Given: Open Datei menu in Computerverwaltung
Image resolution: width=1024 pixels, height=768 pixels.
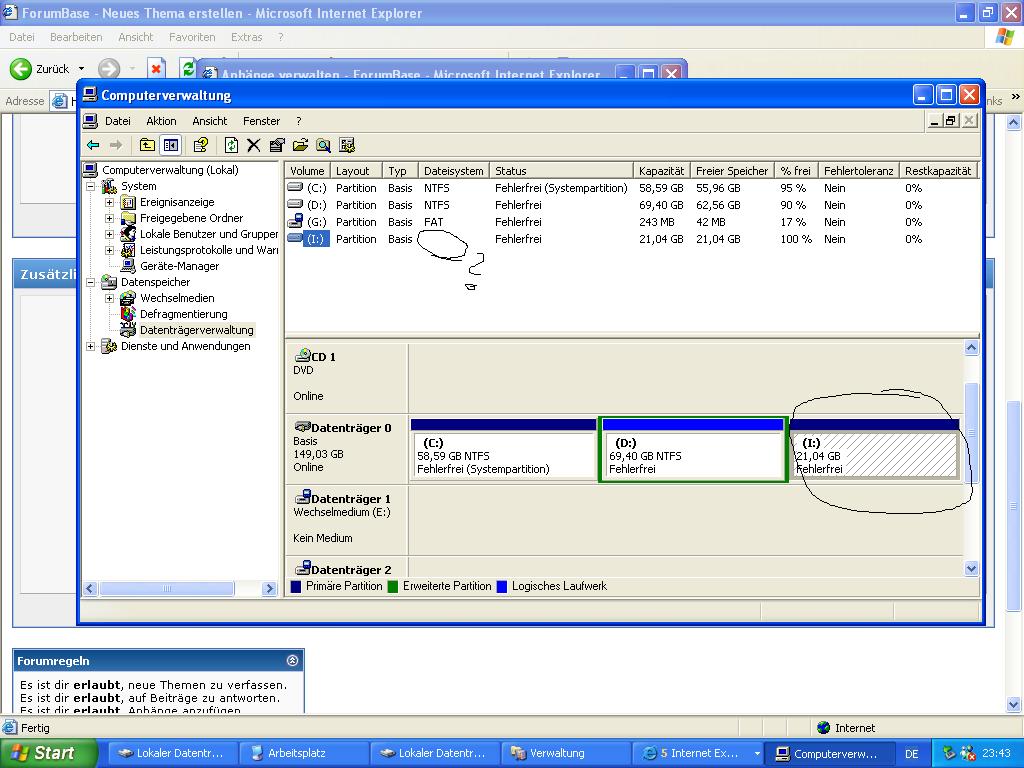Looking at the screenshot, I should pyautogui.click(x=118, y=121).
